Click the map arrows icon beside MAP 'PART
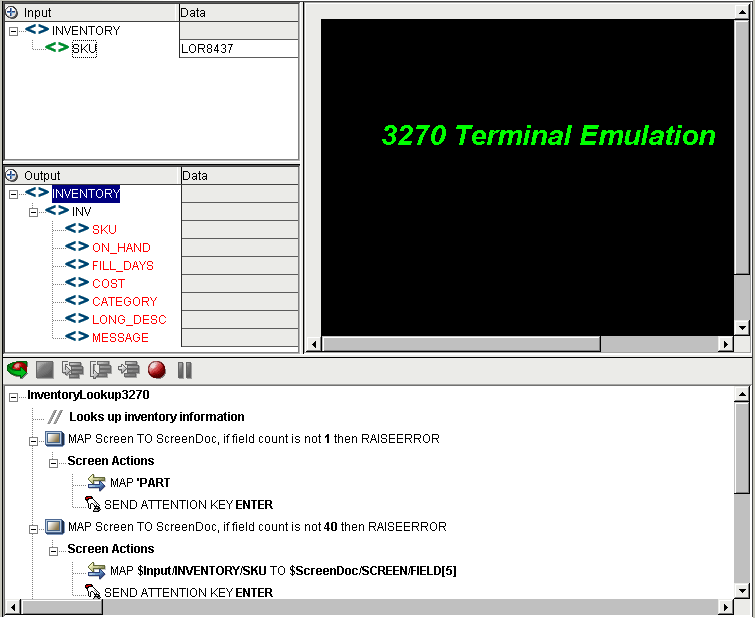The image size is (755, 618). tap(96, 482)
